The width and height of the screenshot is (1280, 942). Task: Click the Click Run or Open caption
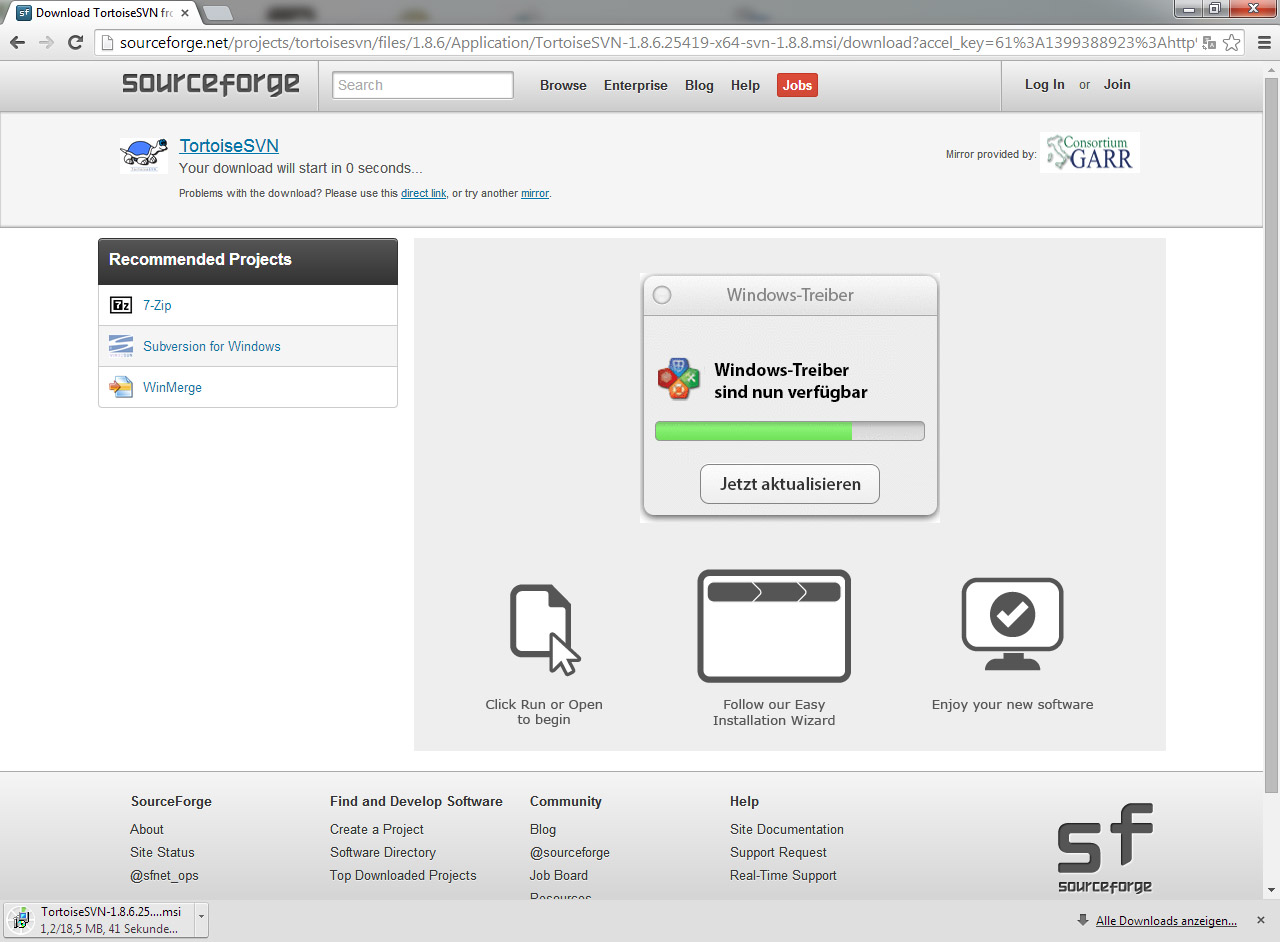pyautogui.click(x=544, y=712)
